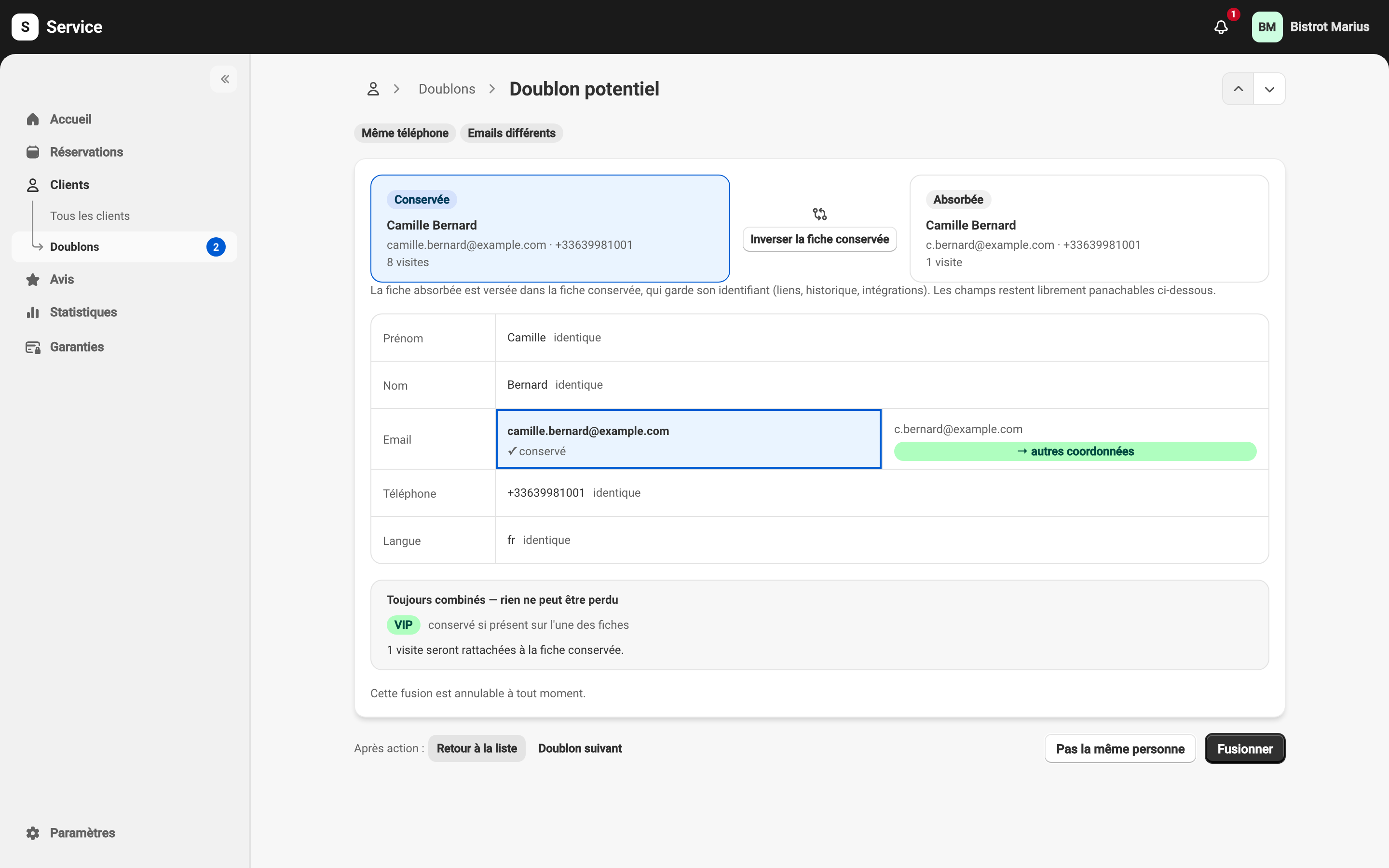Click the VIP badge

pos(403,625)
